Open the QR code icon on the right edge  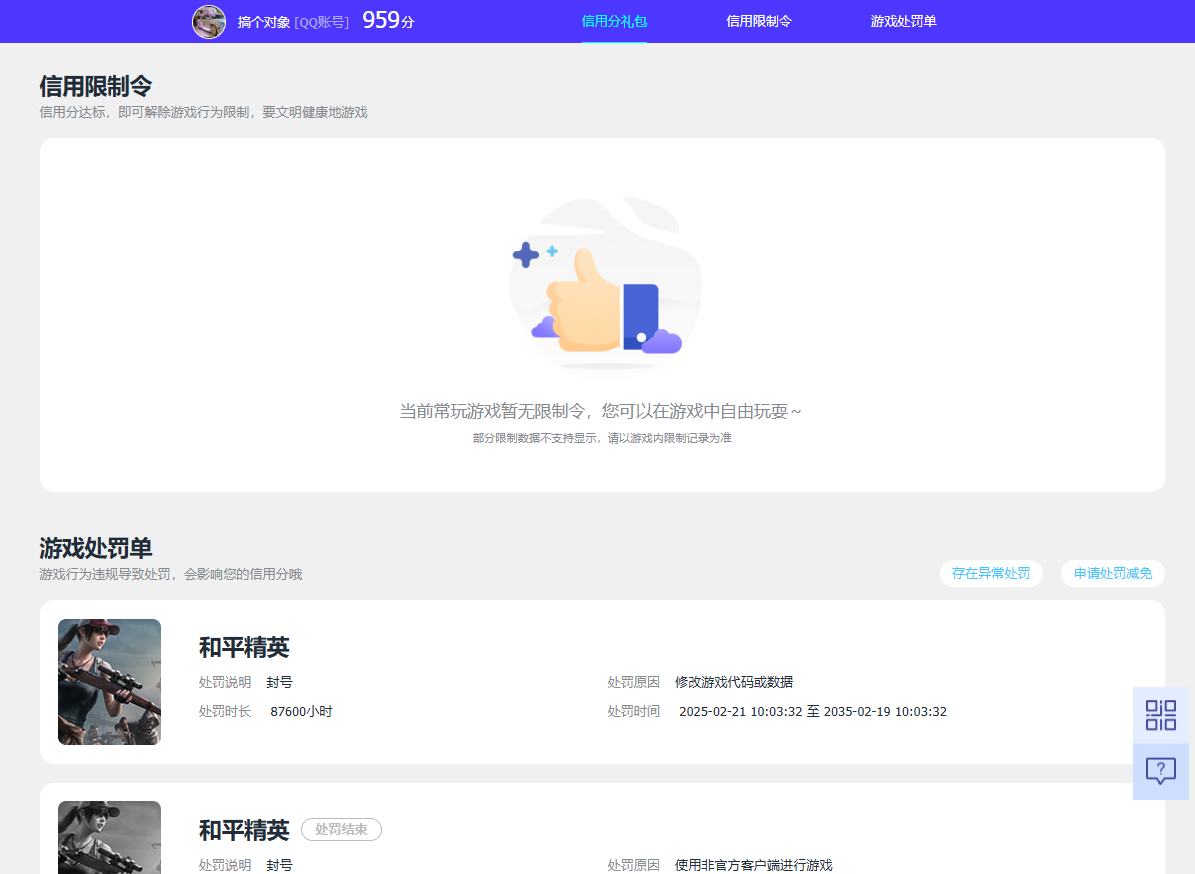click(1160, 715)
